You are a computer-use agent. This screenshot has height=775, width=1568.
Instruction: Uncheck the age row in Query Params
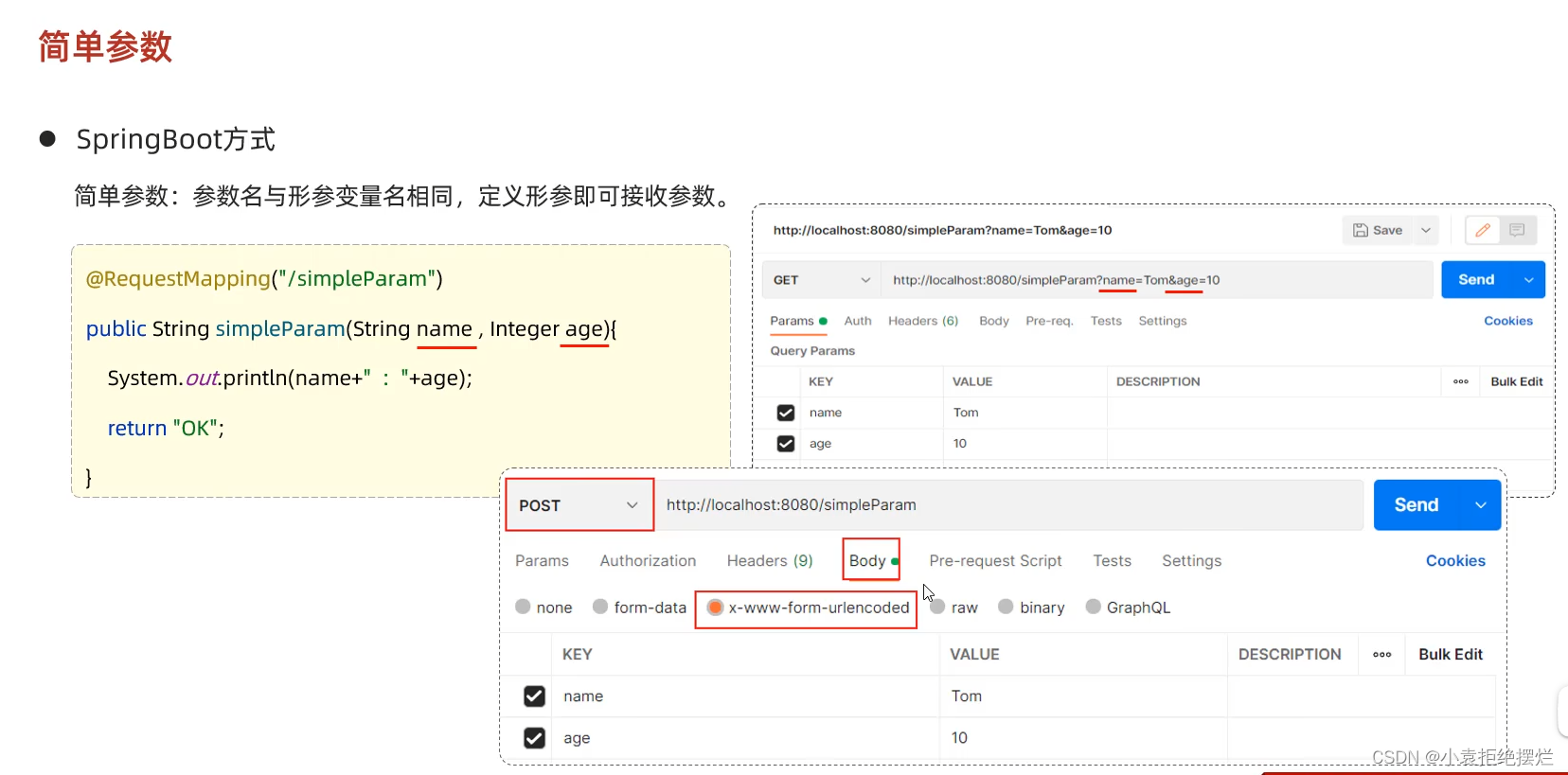[786, 443]
